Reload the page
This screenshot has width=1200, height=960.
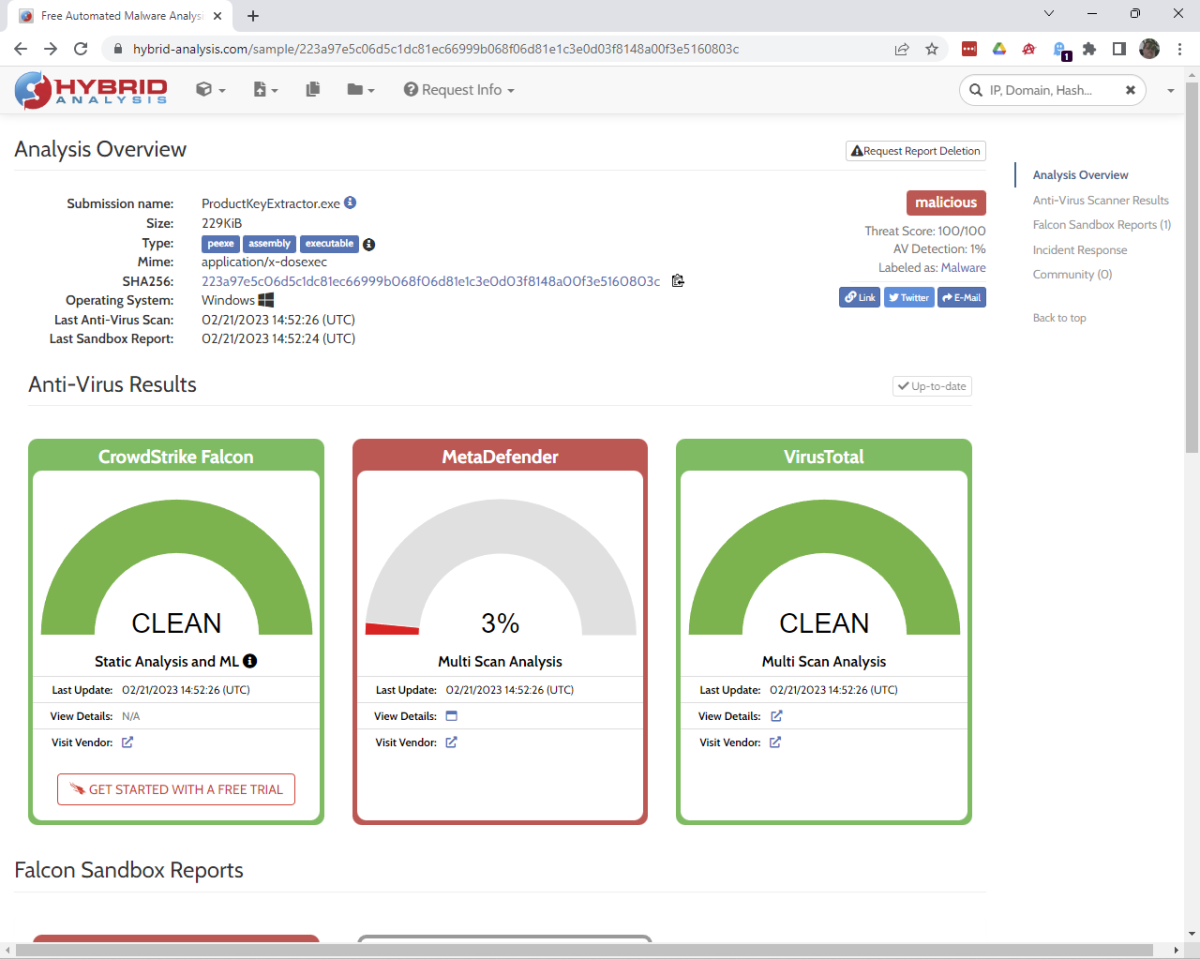[81, 48]
